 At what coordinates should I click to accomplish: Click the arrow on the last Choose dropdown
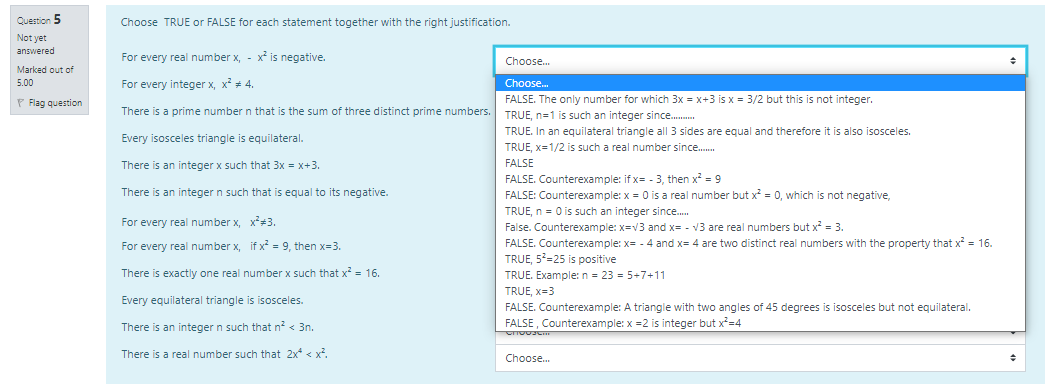1013,359
